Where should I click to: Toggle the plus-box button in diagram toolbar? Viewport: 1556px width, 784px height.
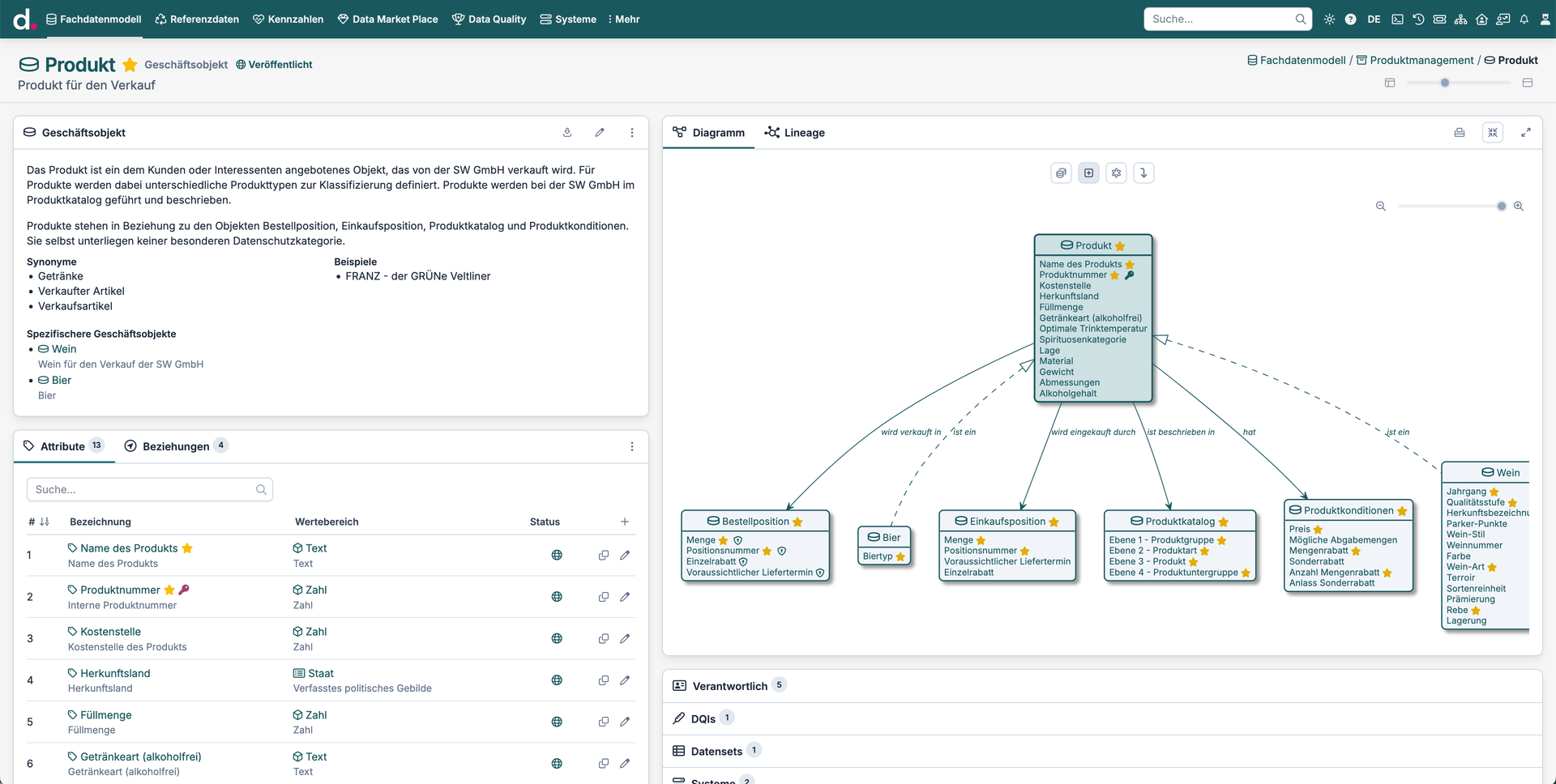1088,173
